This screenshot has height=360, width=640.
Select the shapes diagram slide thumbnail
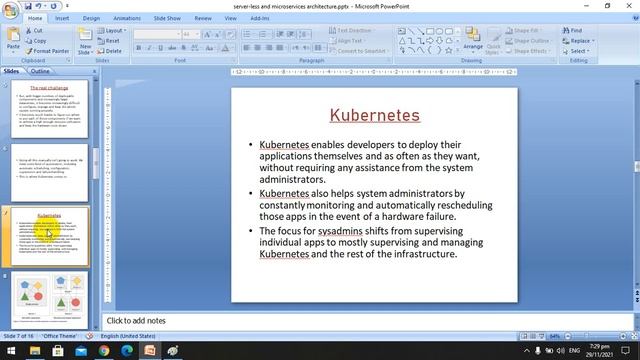click(49, 300)
